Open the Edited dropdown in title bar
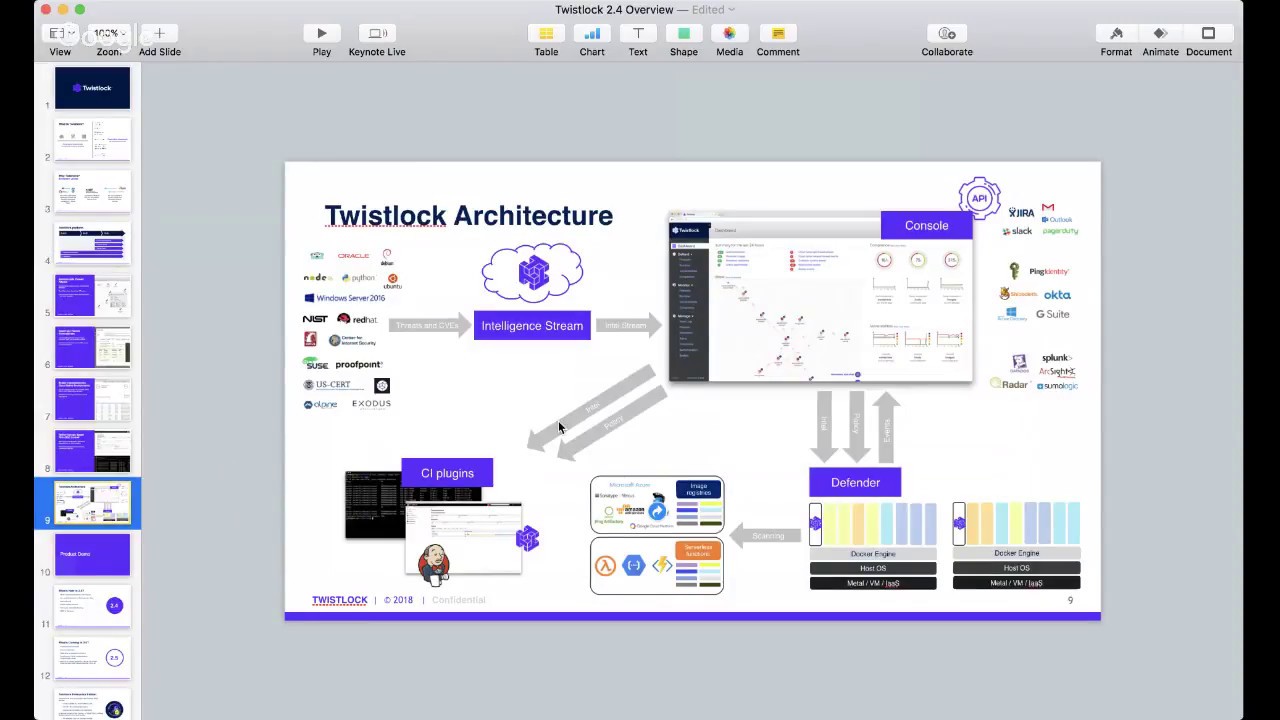 click(x=712, y=10)
